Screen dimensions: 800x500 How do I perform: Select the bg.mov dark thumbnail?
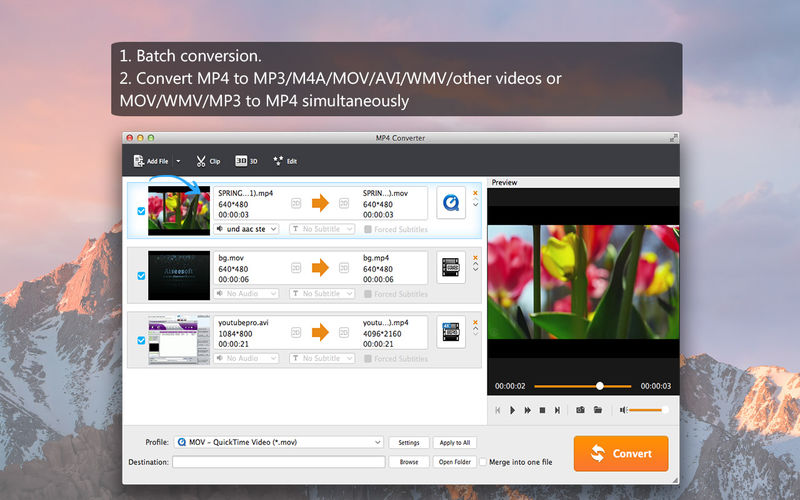[179, 276]
